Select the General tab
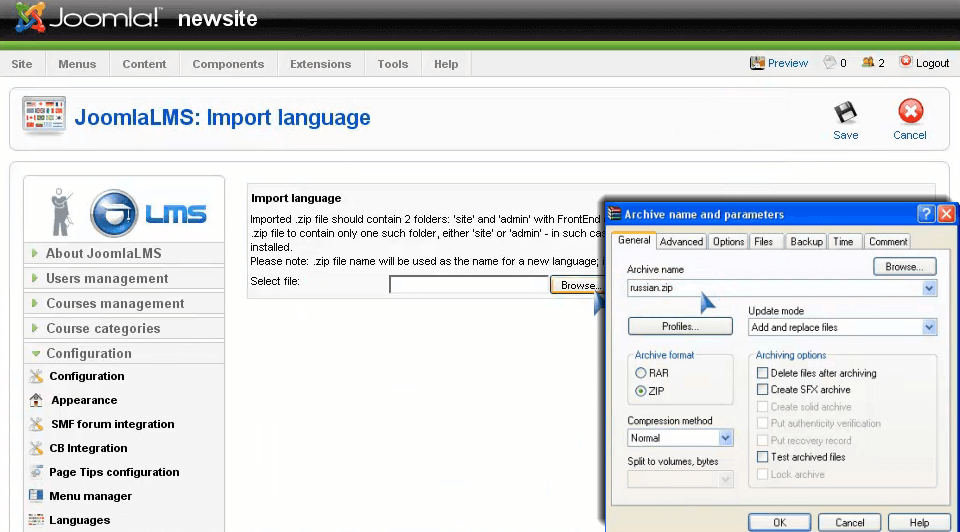The width and height of the screenshot is (960, 532). click(x=634, y=240)
